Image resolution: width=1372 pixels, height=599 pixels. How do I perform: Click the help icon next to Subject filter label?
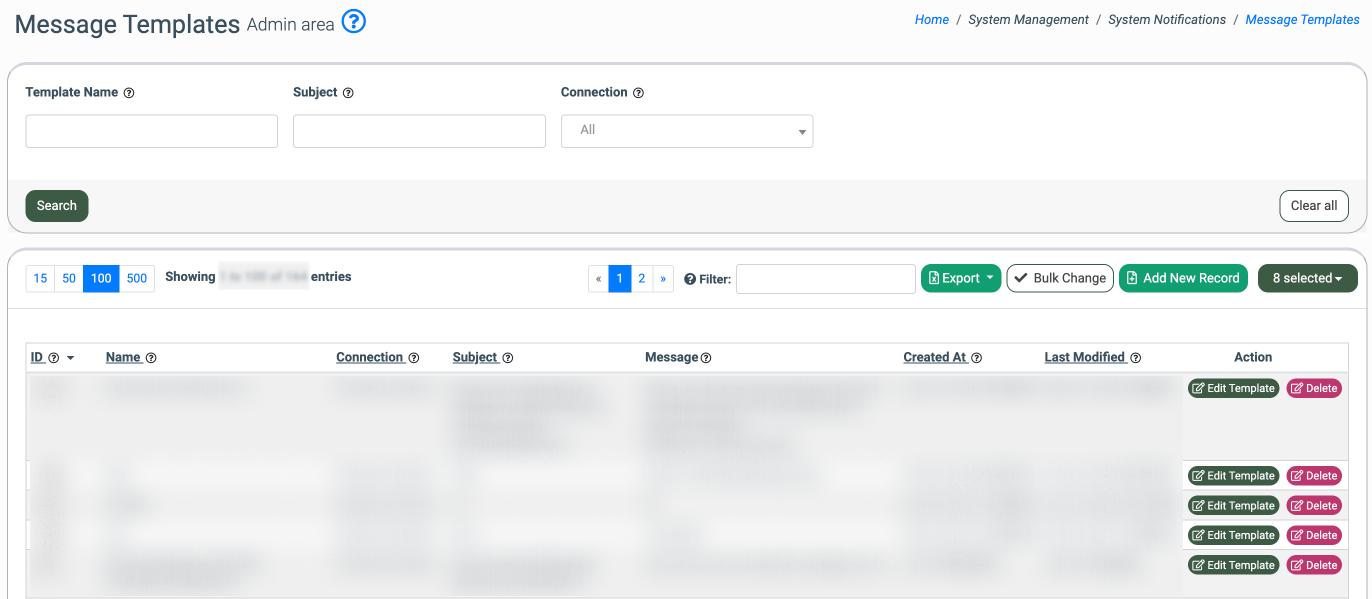click(x=348, y=93)
